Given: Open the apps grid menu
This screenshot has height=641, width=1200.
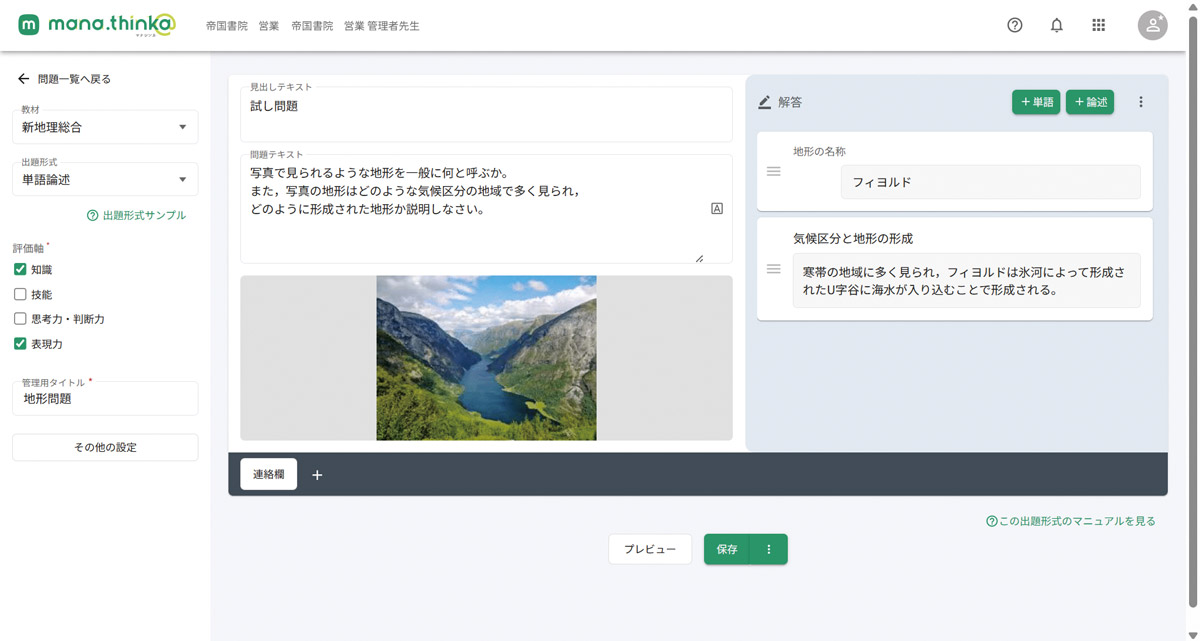Looking at the screenshot, I should (x=1098, y=25).
